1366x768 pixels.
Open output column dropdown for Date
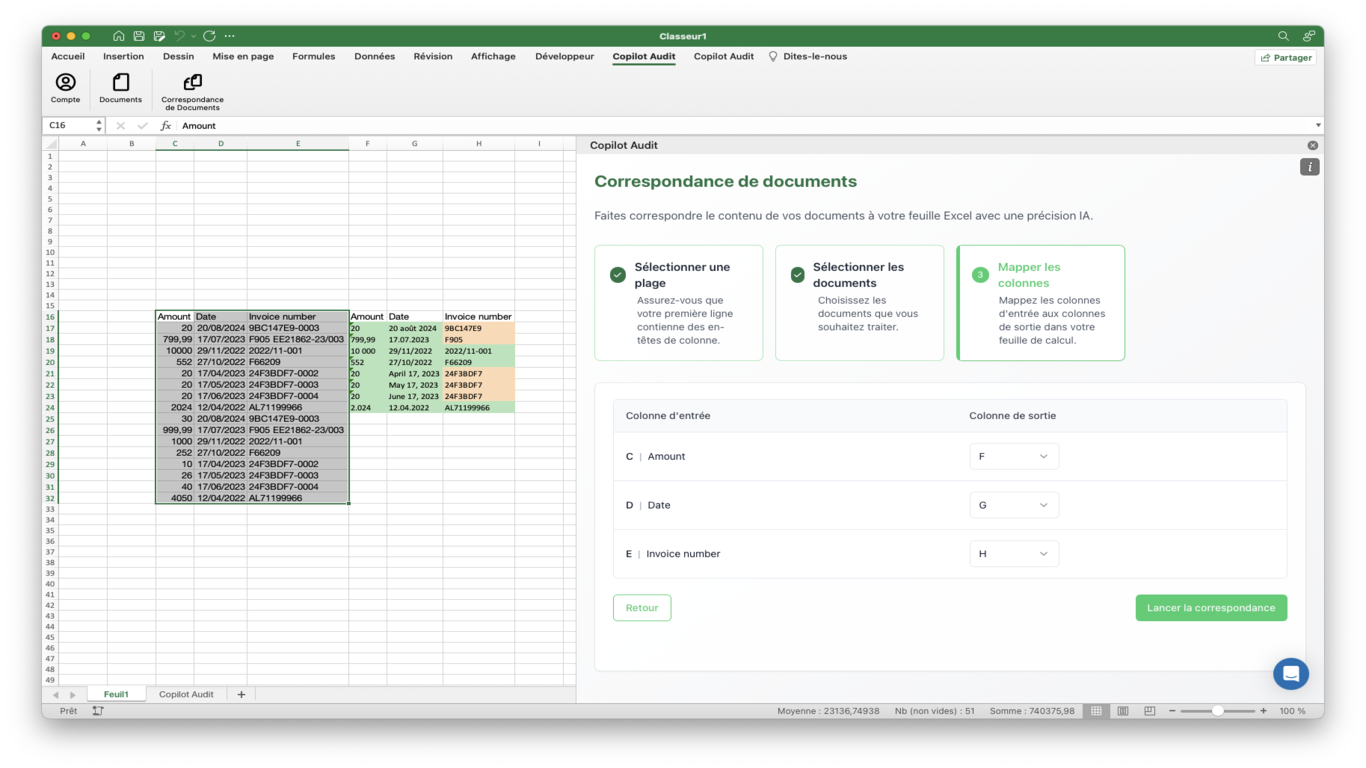[1014, 505]
